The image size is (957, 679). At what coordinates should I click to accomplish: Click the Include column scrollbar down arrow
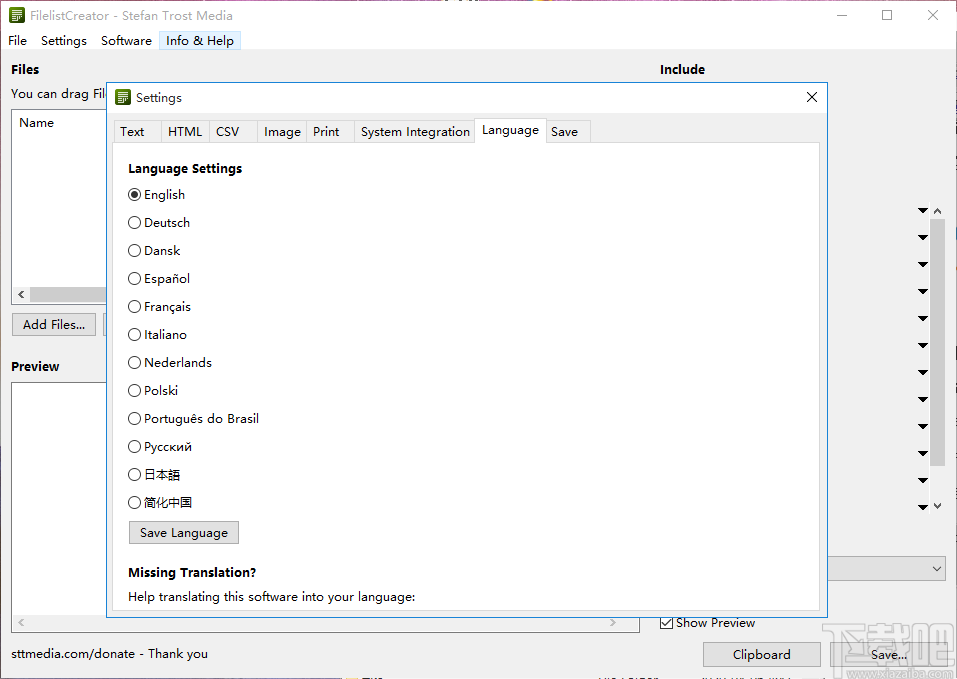[937, 505]
